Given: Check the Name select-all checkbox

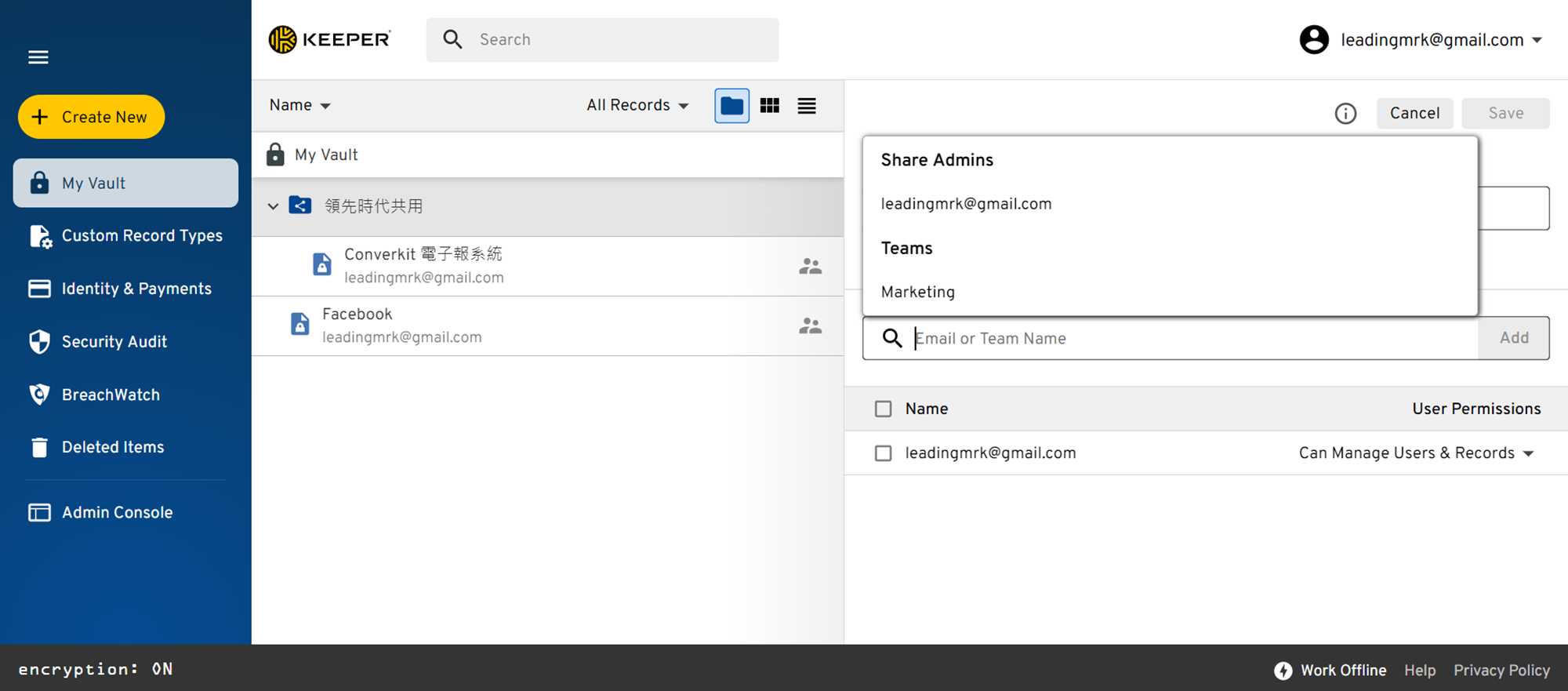Looking at the screenshot, I should click(x=883, y=409).
